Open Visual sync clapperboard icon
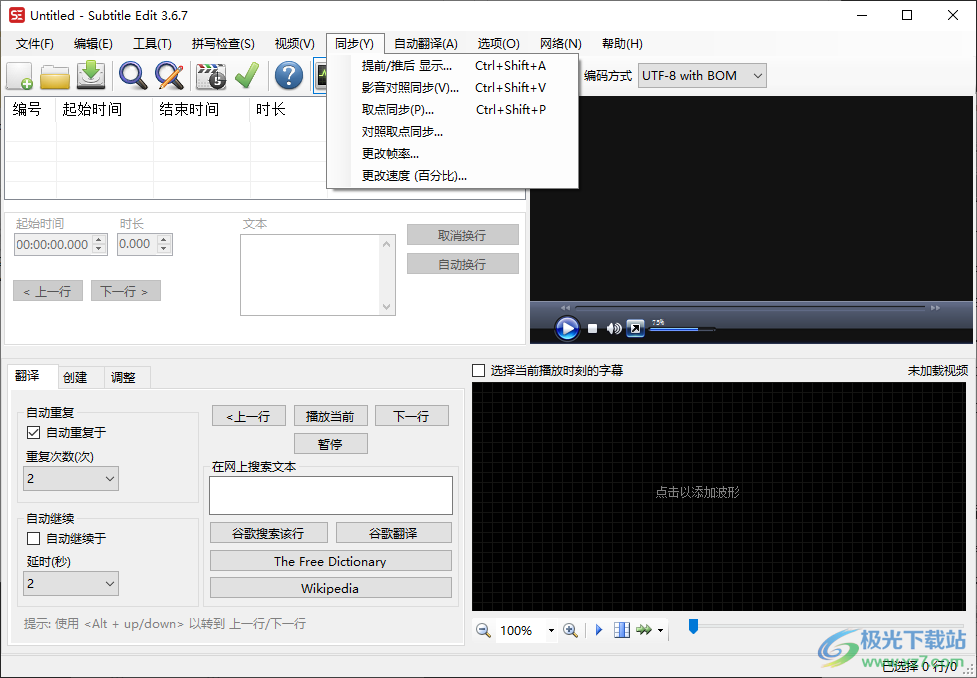The image size is (977, 678). tap(211, 76)
